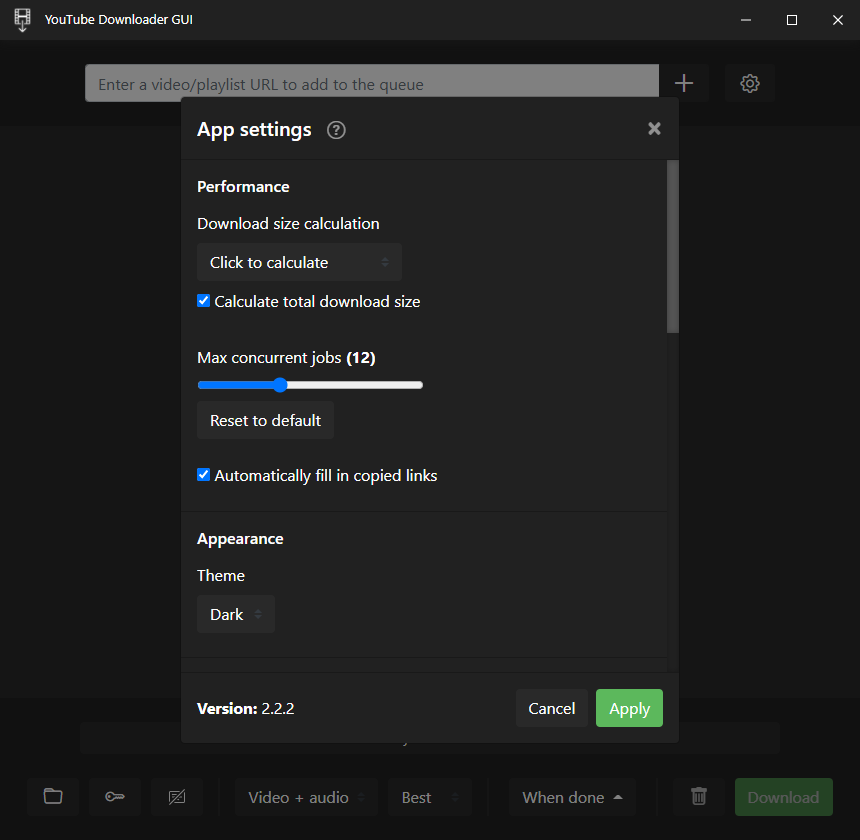Open the When done menu

click(572, 797)
